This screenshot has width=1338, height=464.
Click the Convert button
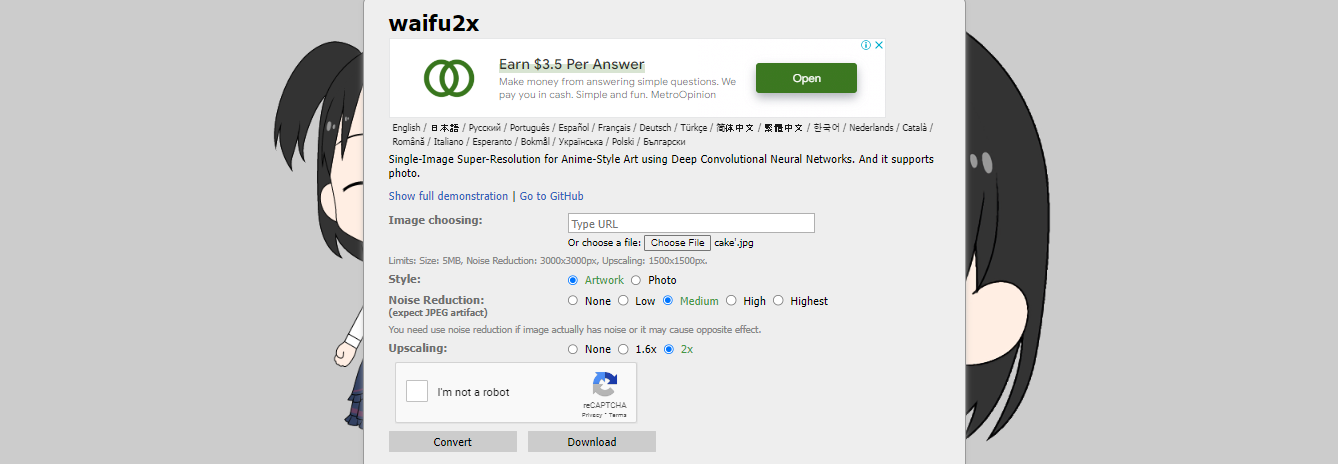[453, 442]
